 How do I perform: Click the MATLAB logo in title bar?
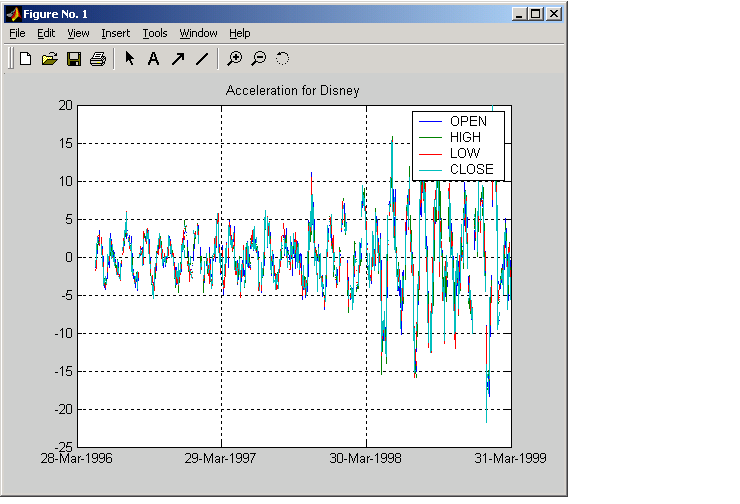coord(13,14)
